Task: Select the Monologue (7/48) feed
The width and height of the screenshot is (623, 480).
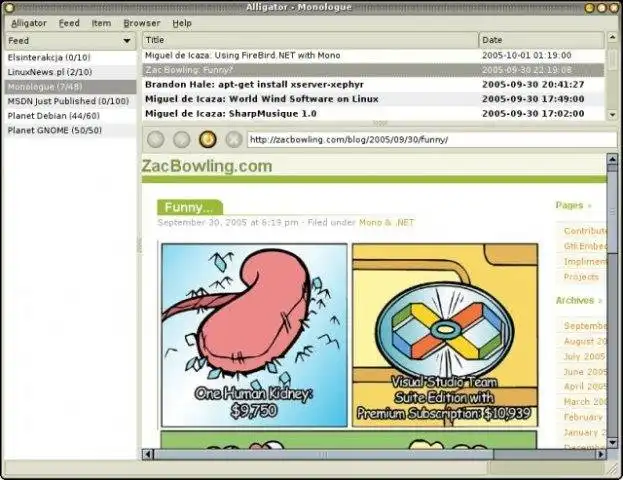Action: (71, 87)
